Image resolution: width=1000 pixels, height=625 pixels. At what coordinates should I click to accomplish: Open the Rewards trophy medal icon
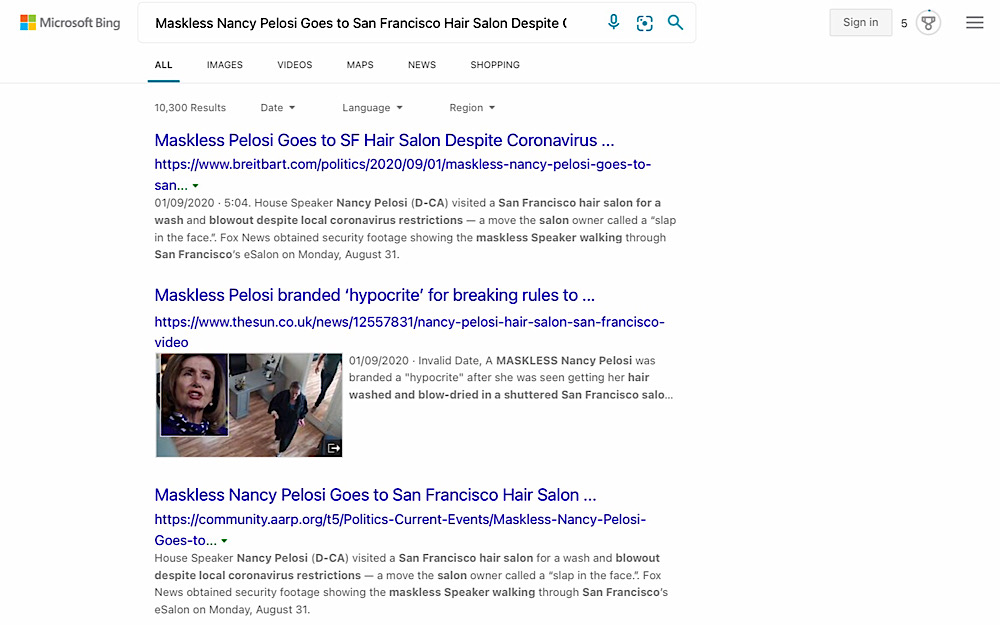coord(929,23)
